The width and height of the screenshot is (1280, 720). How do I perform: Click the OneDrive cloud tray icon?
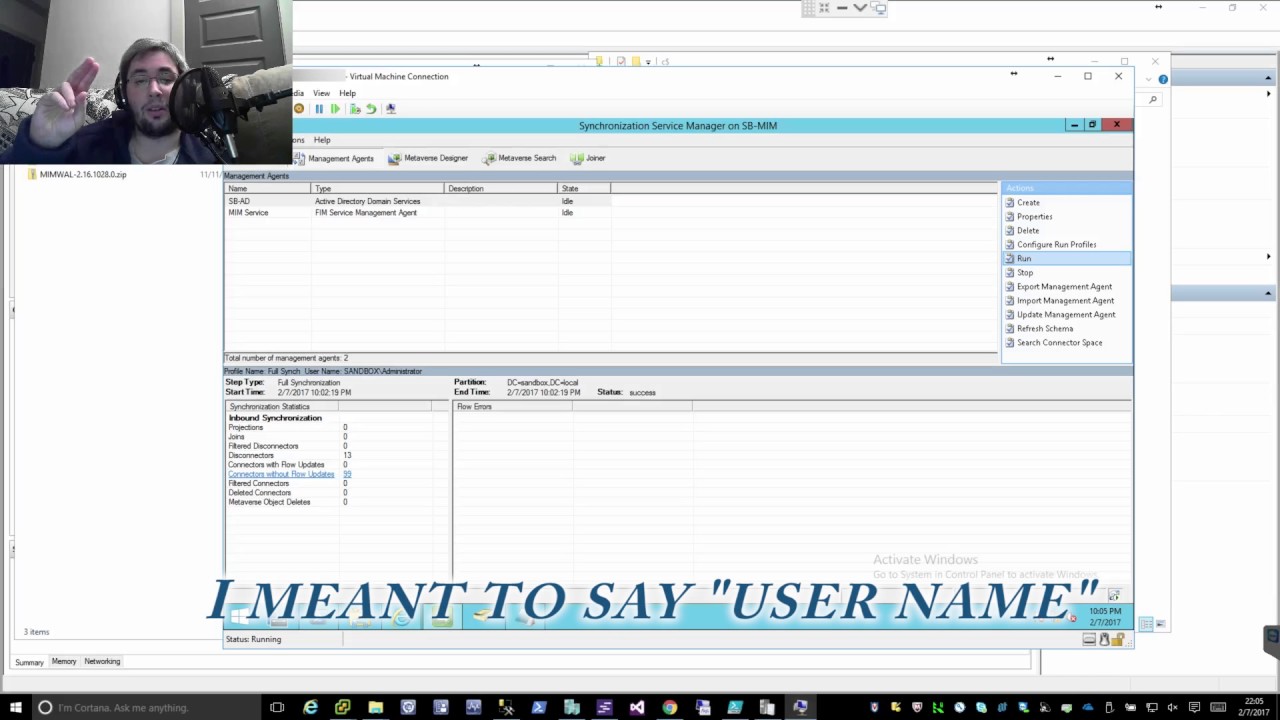pos(1088,708)
